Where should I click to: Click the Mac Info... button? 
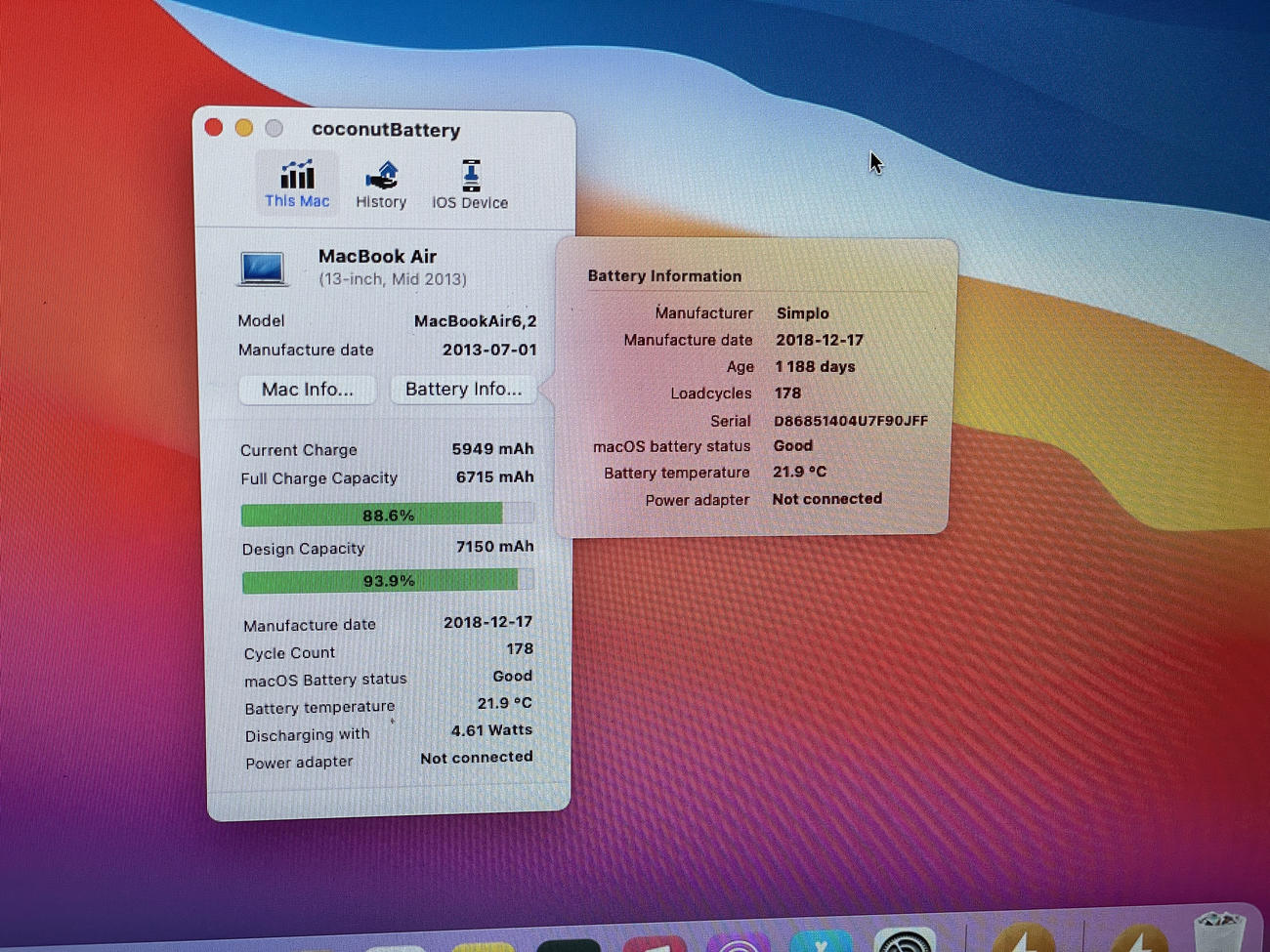pos(308,390)
